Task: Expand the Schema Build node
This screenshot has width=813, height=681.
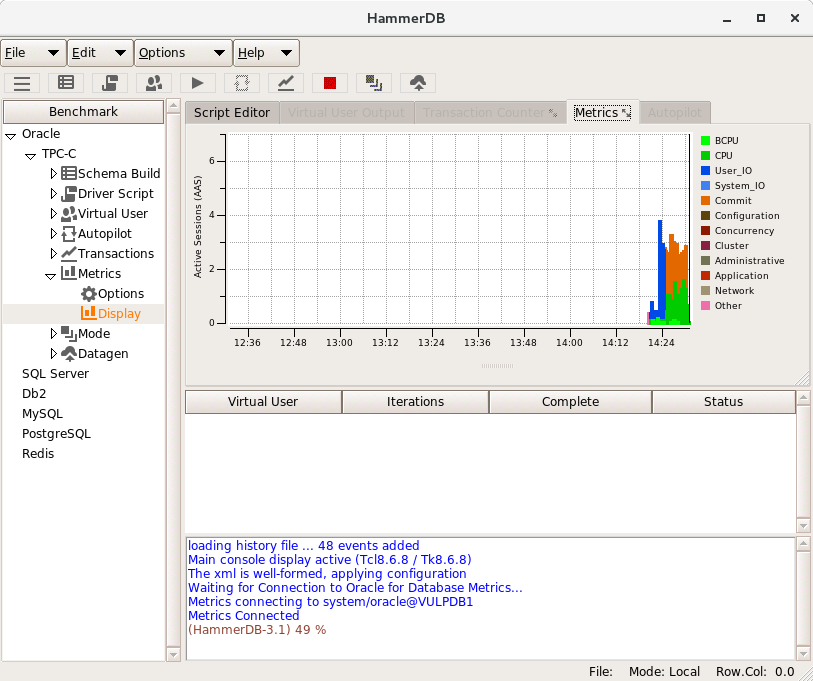Action: (x=53, y=173)
